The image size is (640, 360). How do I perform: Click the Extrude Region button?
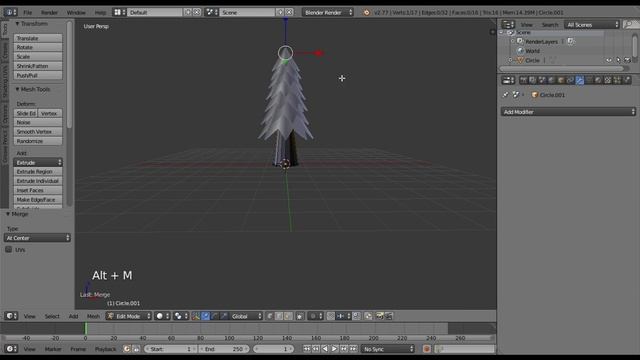pyautogui.click(x=38, y=171)
